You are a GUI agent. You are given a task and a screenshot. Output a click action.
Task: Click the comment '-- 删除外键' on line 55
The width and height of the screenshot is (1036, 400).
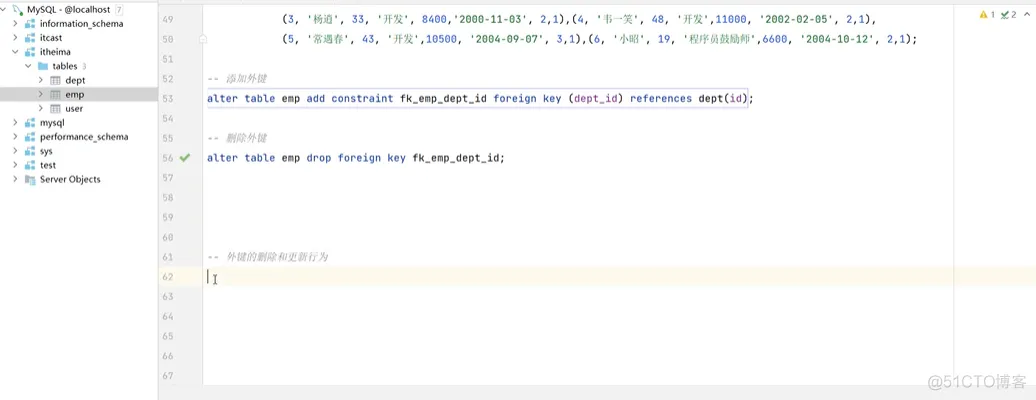(237, 138)
